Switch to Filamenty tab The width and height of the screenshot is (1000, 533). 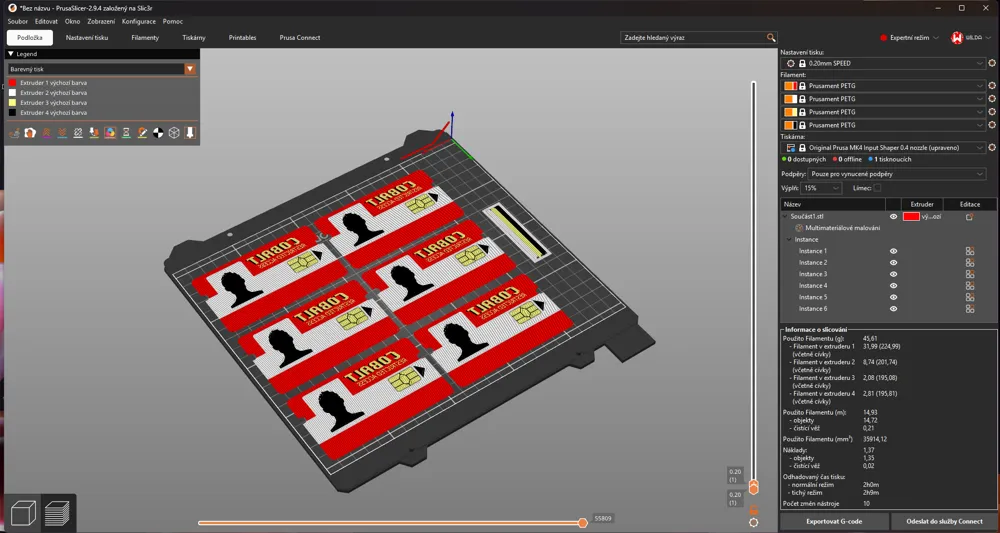[x=145, y=38]
